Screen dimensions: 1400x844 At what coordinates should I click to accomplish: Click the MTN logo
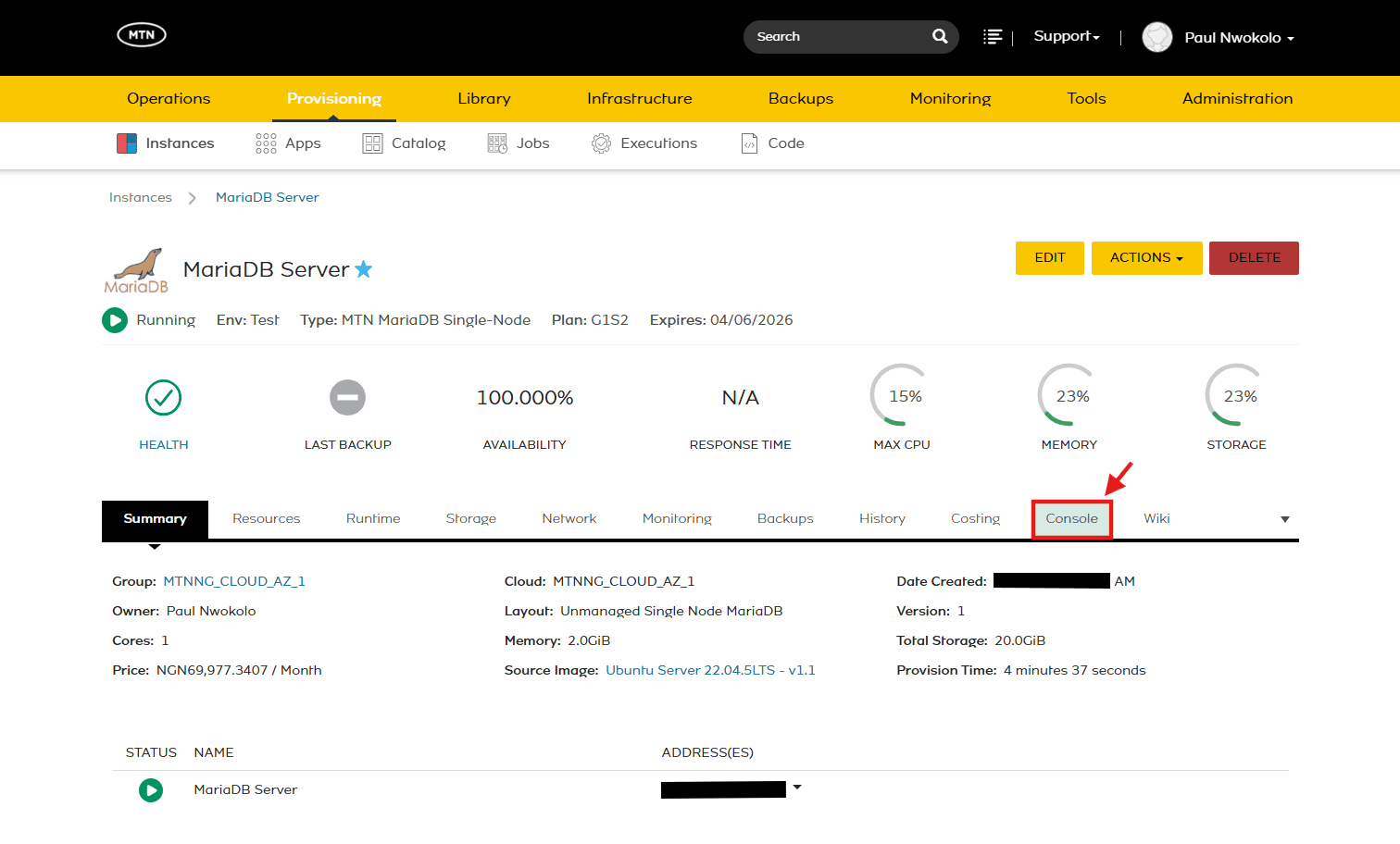[142, 35]
